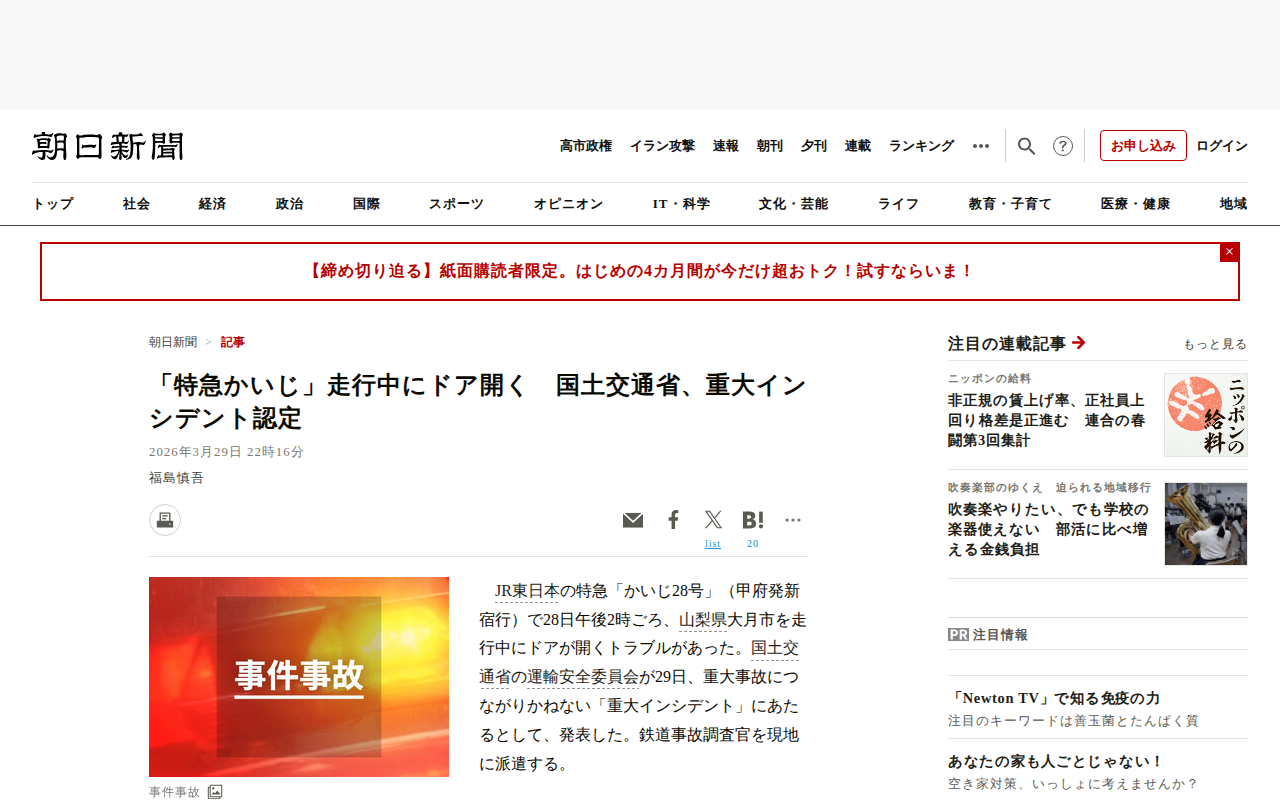Open the ライフ section

click(899, 204)
